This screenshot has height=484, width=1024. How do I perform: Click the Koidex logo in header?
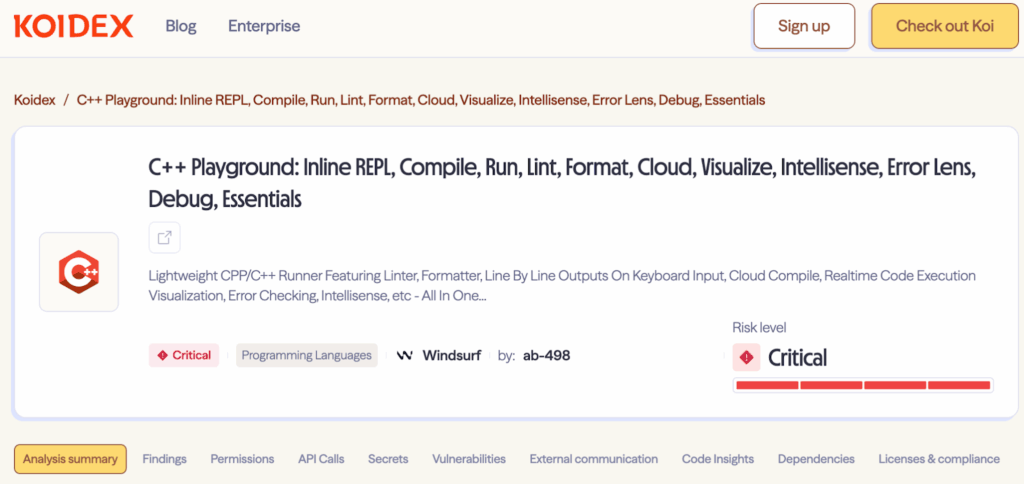(x=73, y=26)
